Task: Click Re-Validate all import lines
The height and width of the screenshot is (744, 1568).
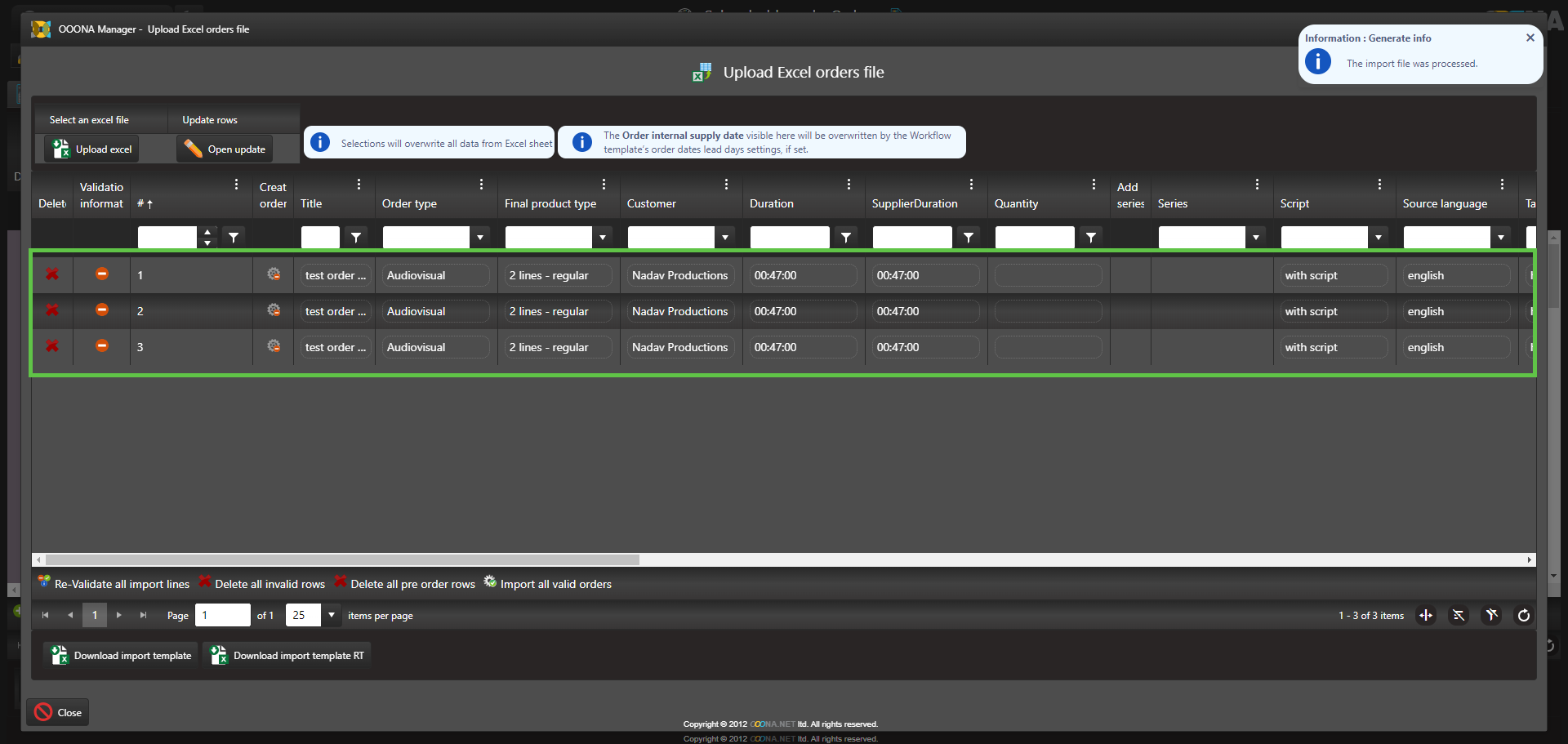Action: tap(114, 584)
